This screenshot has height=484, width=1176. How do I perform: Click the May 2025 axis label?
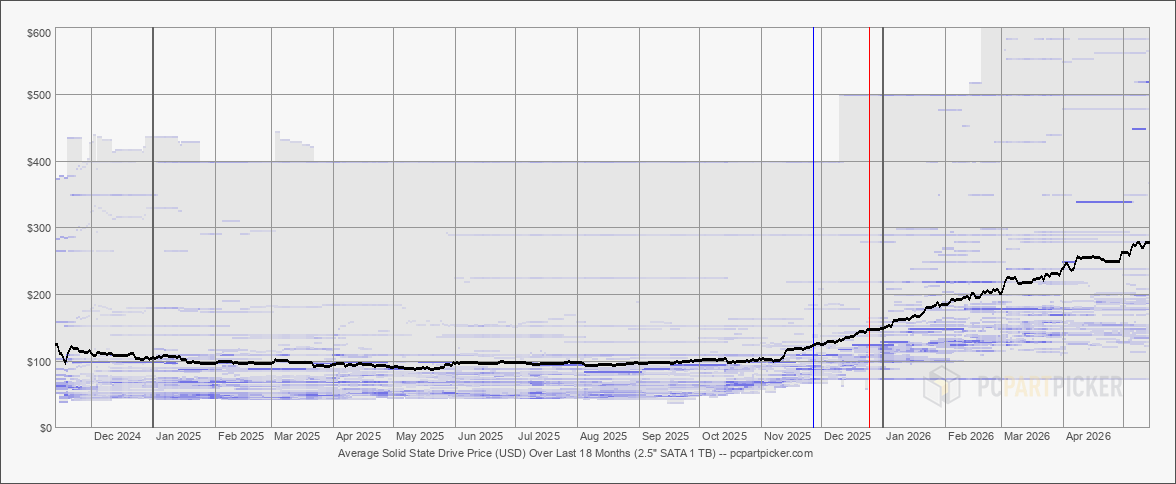[x=420, y=436]
